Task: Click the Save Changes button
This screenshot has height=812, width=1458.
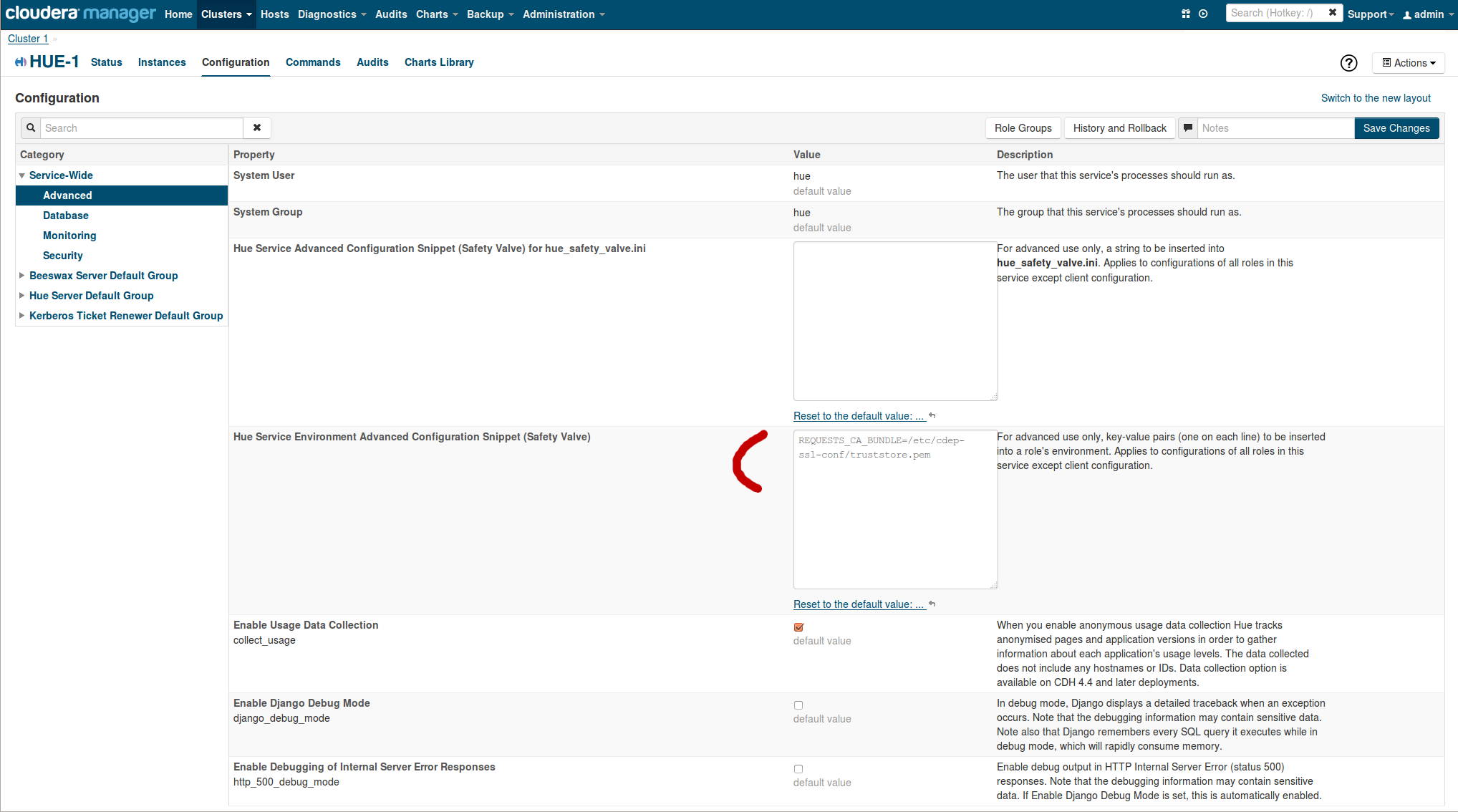Action: 1396,127
